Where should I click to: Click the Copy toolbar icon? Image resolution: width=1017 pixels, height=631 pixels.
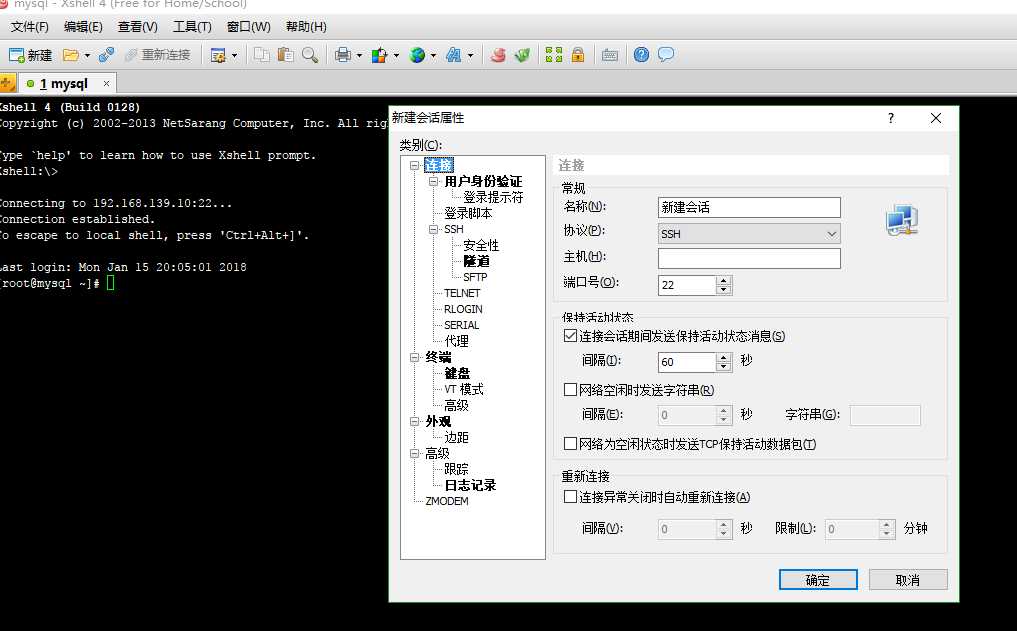click(262, 55)
